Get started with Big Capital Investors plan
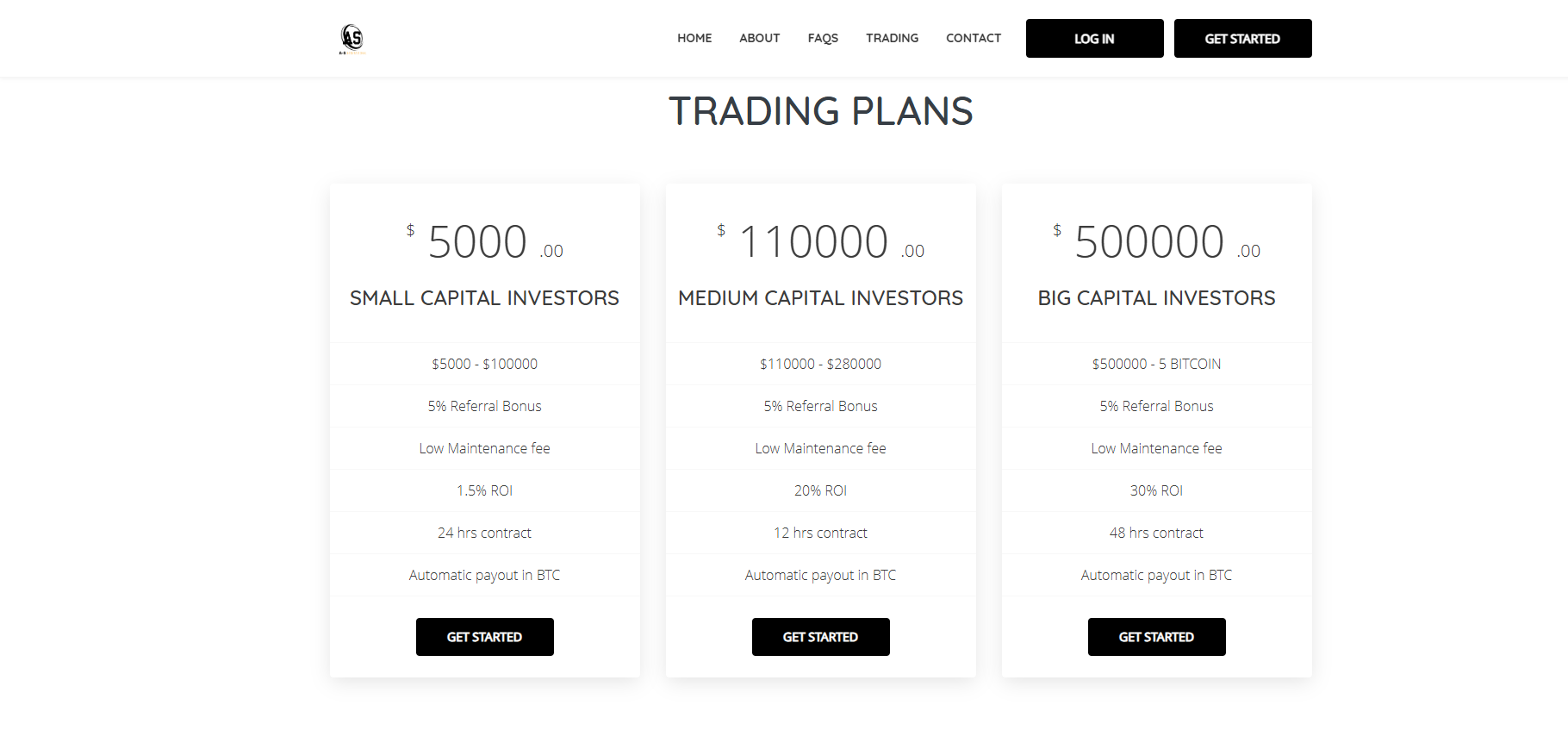Screen dimensions: 1568x749 point(1156,637)
